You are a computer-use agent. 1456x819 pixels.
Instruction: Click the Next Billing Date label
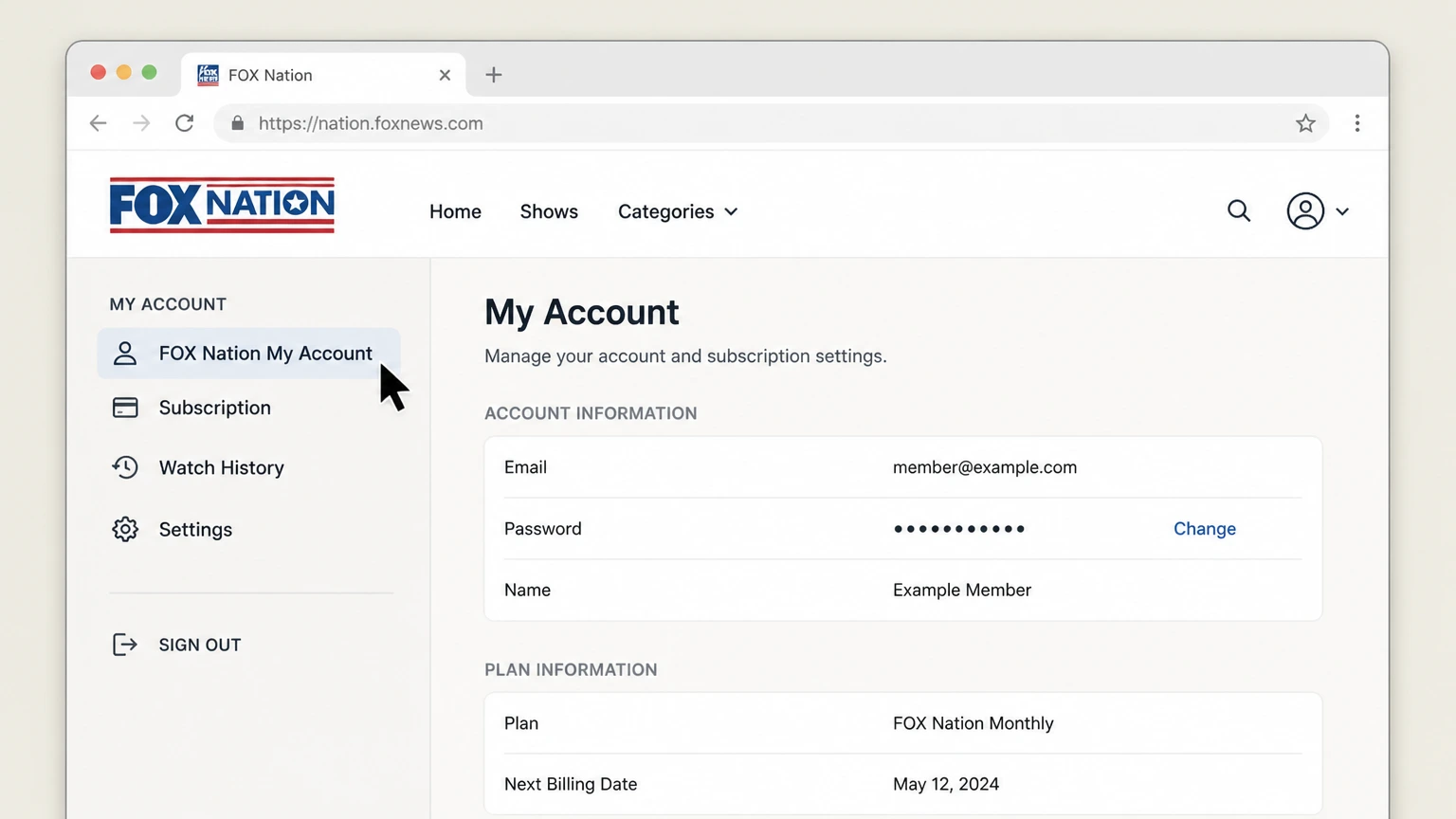[x=571, y=784]
